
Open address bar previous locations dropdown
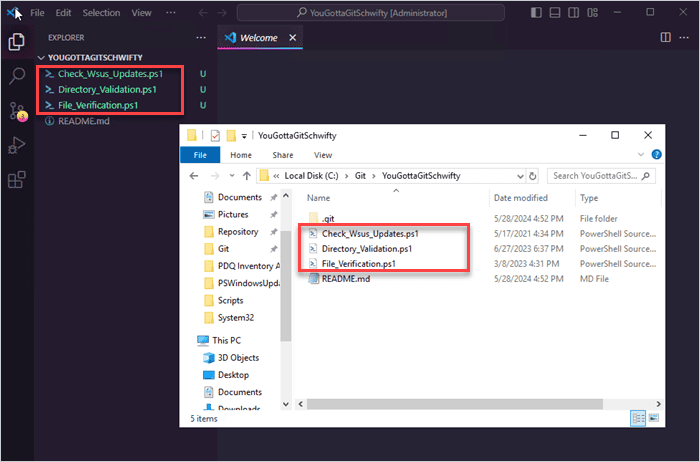520,176
